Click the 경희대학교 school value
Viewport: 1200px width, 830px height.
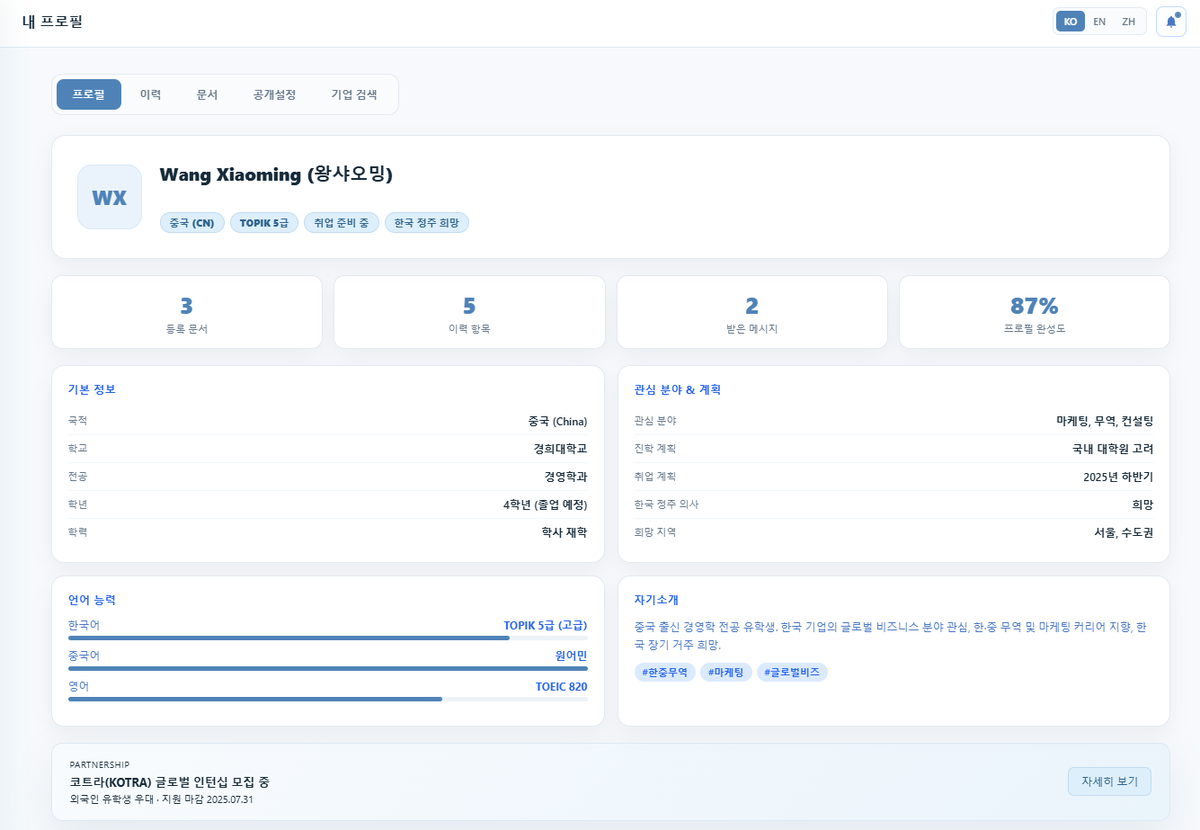point(560,449)
